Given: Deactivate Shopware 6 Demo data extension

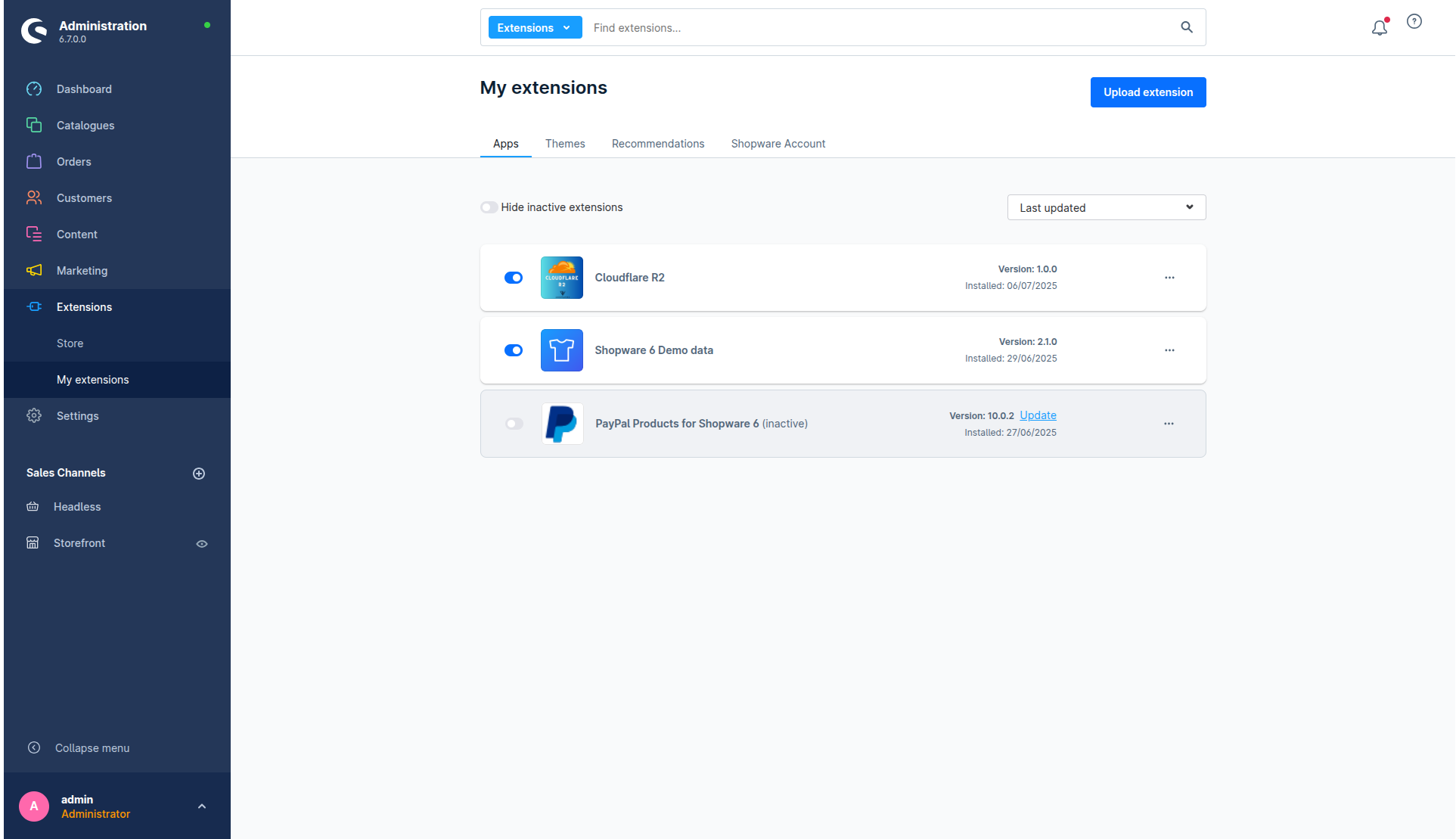Looking at the screenshot, I should pos(514,350).
